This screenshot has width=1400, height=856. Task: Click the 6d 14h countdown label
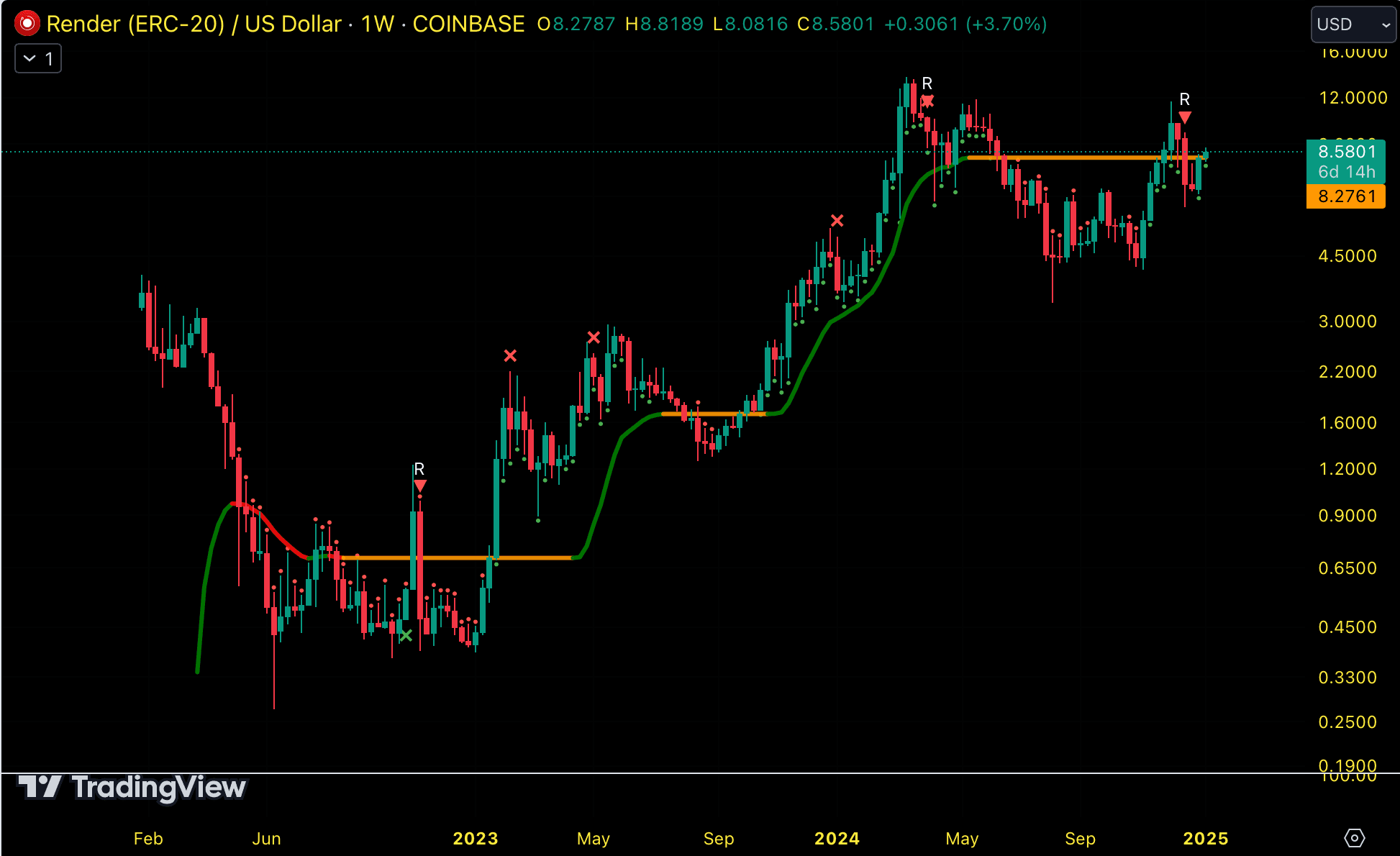coord(1346,172)
